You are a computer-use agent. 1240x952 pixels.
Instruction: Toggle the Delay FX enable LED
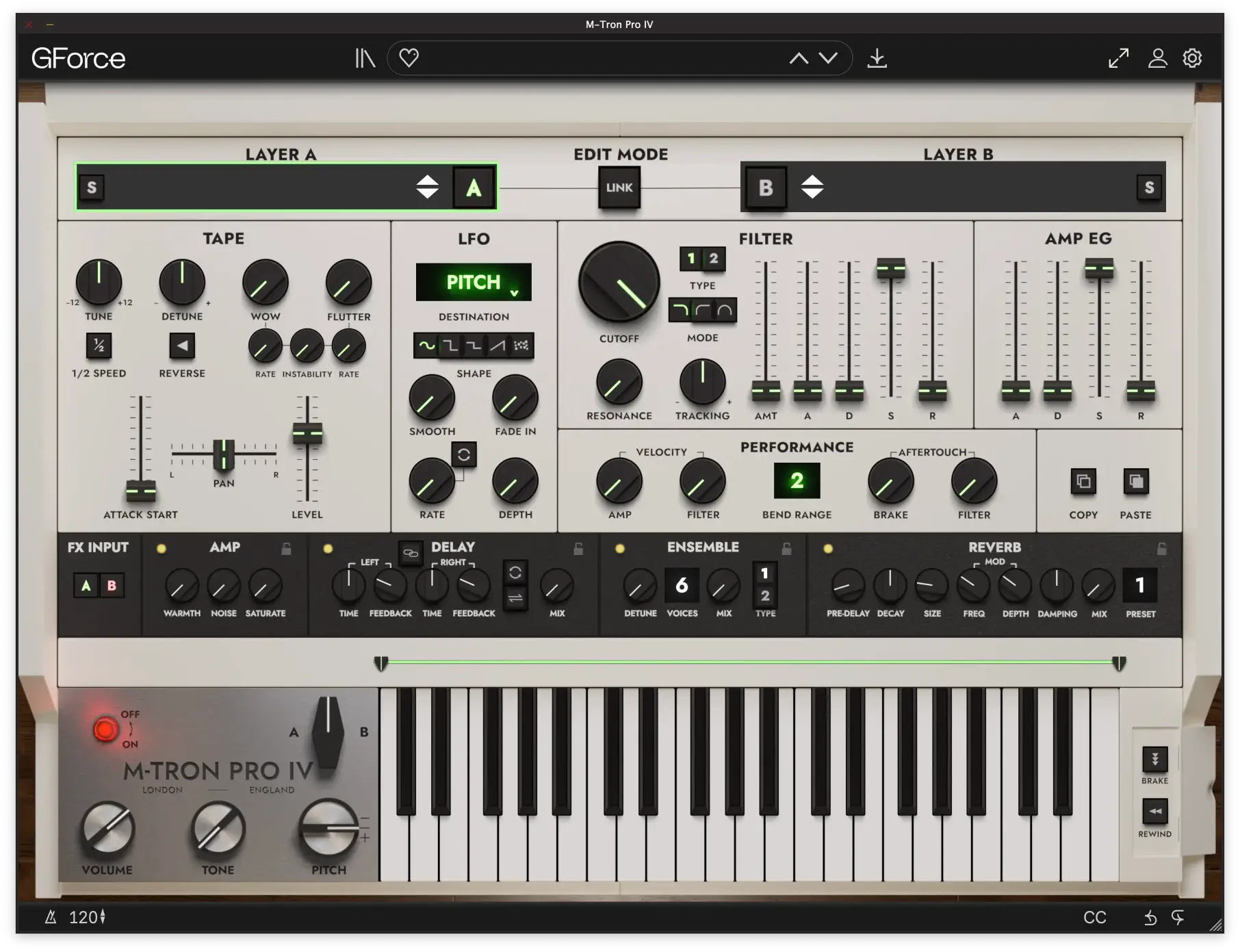[x=328, y=548]
